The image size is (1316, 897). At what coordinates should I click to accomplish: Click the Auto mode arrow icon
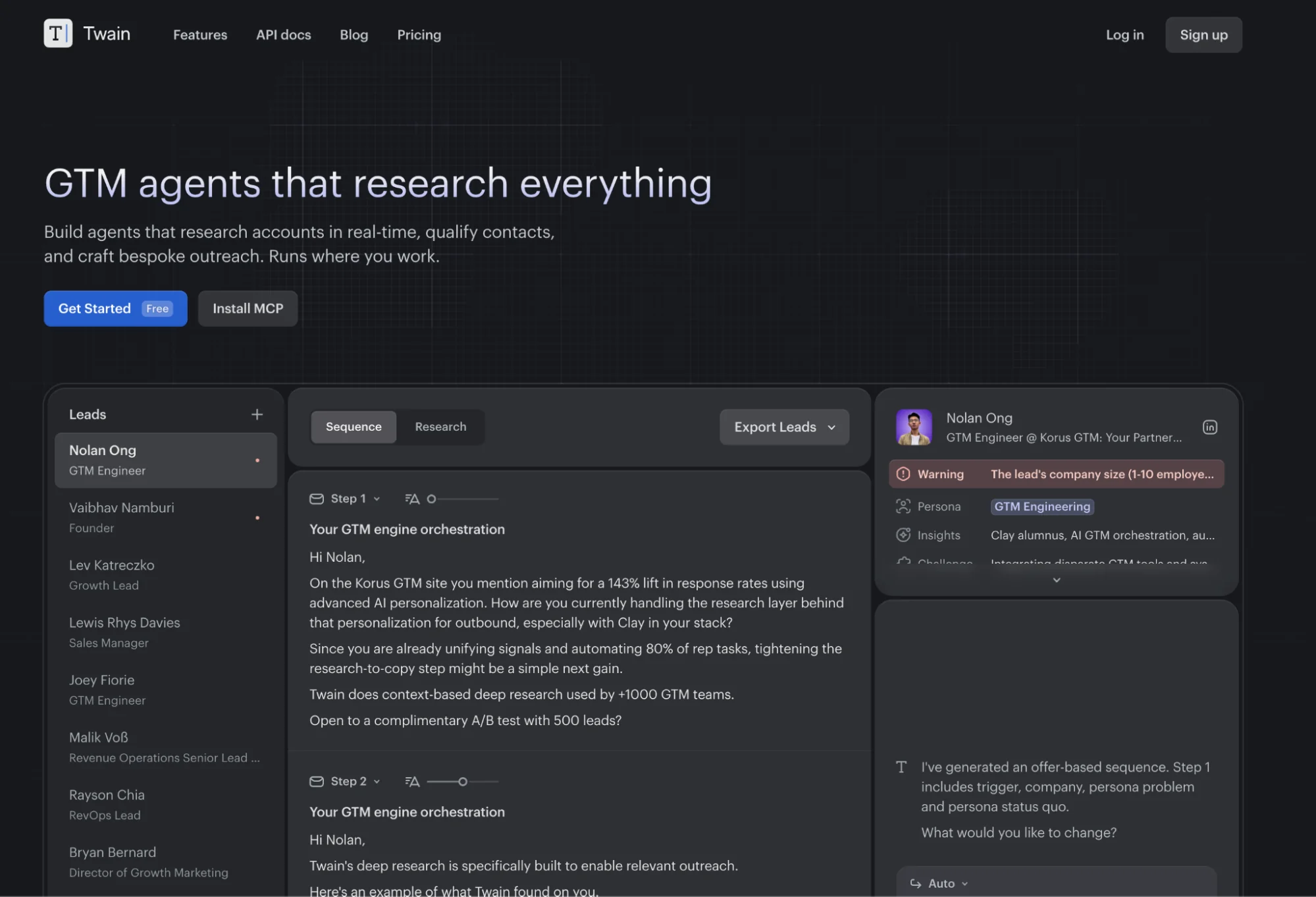point(915,883)
